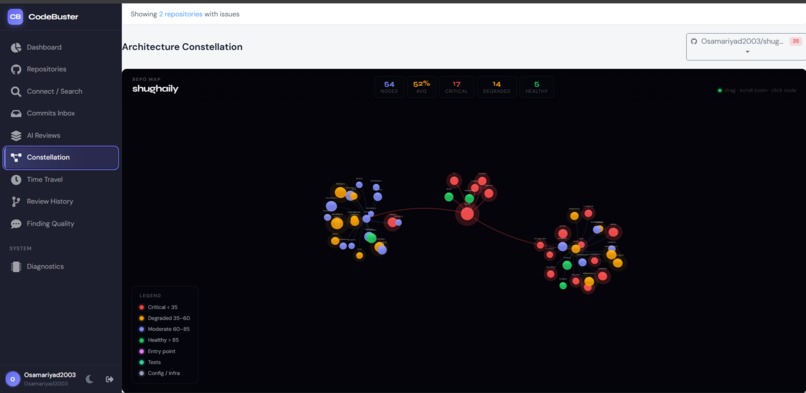
Task: Click the Review History branch icon
Action: (16, 202)
